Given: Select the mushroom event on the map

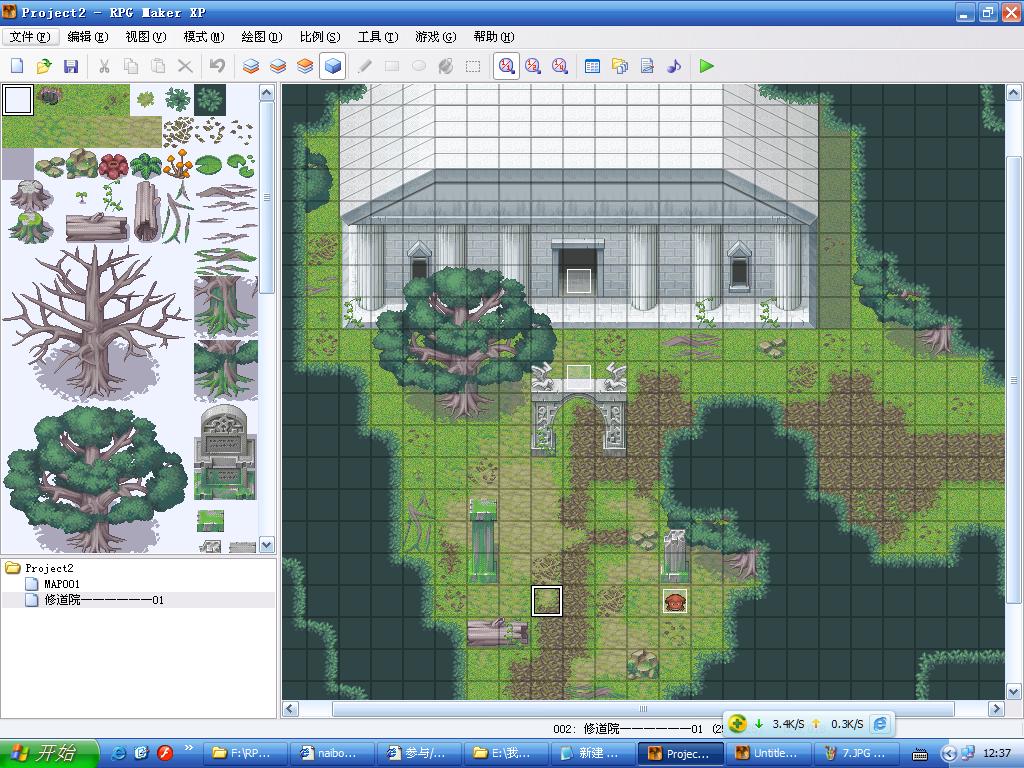Looking at the screenshot, I should (675, 600).
